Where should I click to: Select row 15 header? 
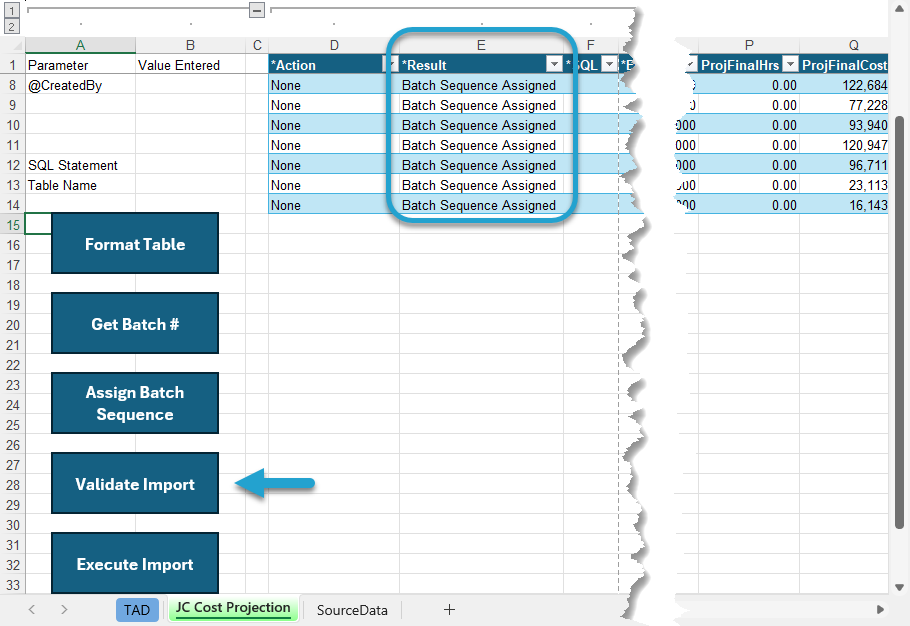coord(13,225)
